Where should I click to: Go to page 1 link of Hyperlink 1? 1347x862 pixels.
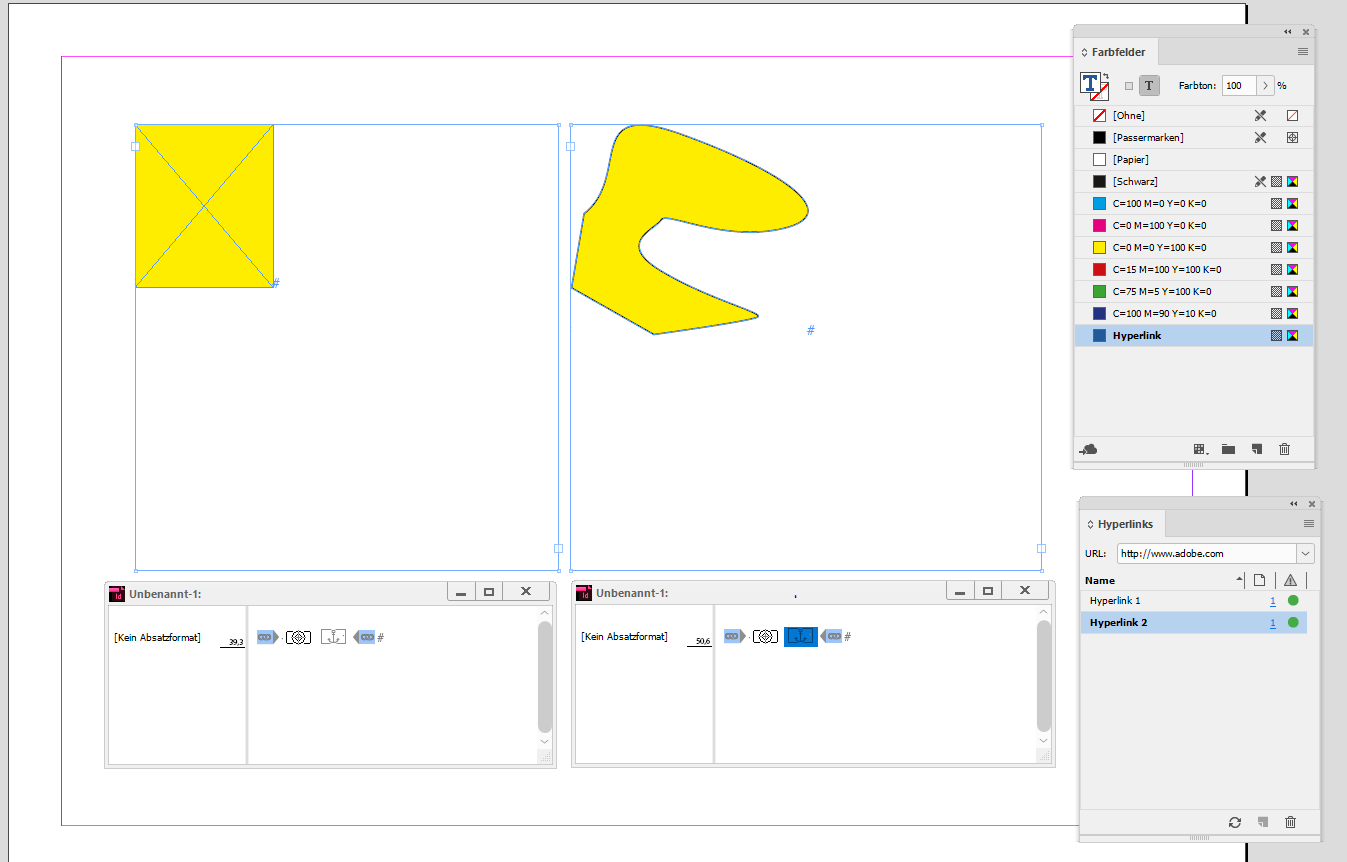pos(1273,601)
